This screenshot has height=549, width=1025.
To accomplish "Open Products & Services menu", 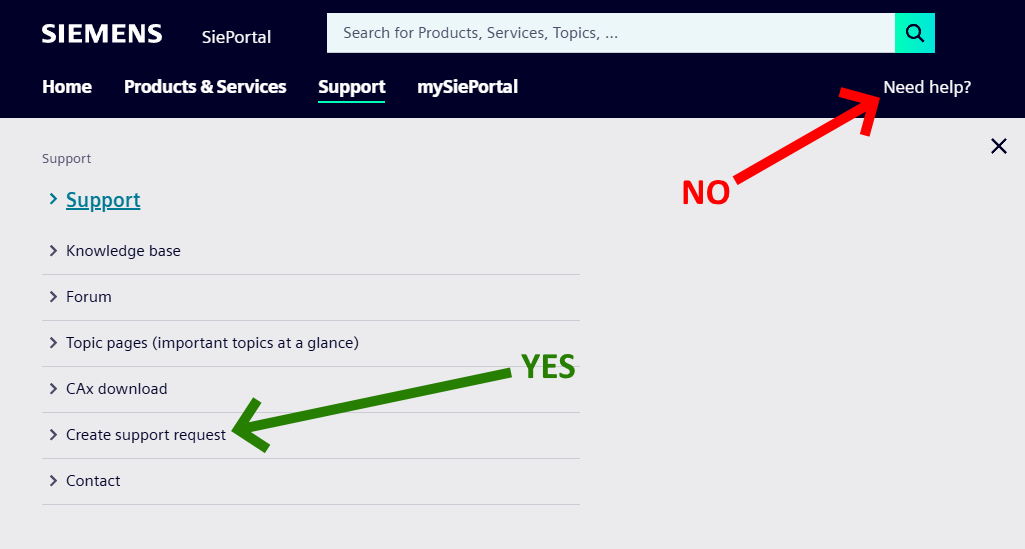I will pos(205,87).
